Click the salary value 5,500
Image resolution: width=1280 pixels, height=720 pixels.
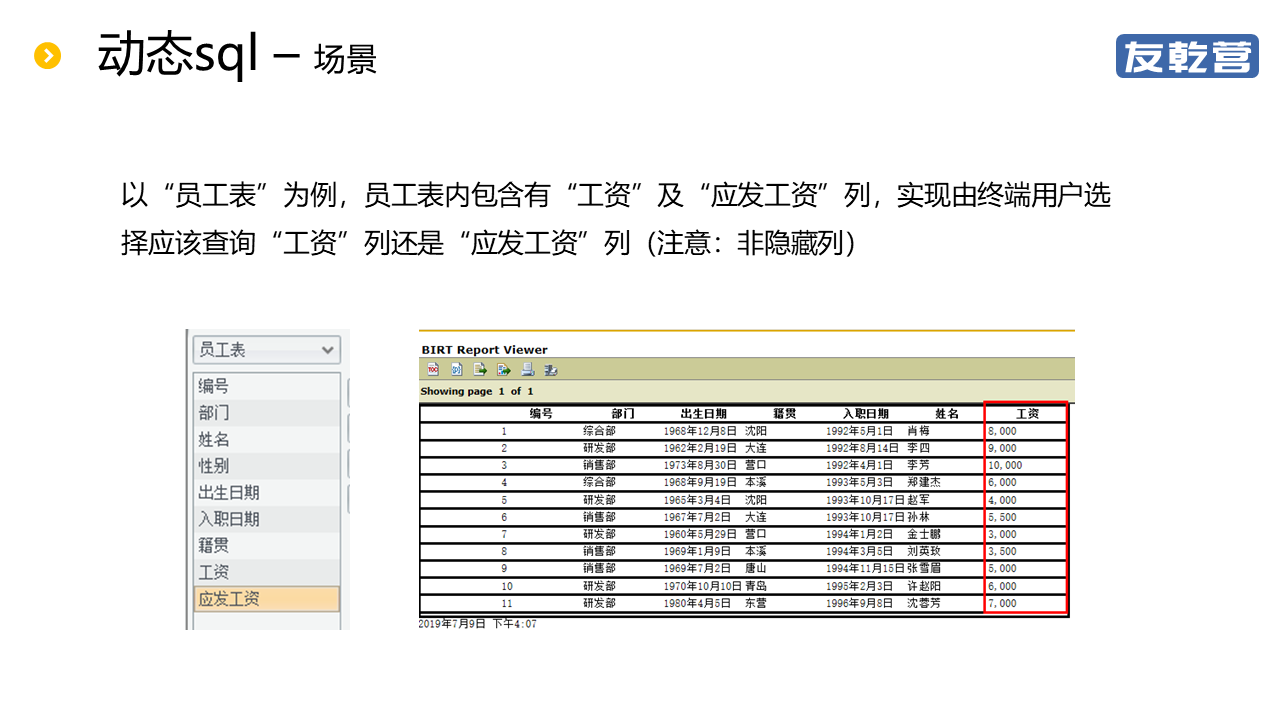click(x=1002, y=517)
